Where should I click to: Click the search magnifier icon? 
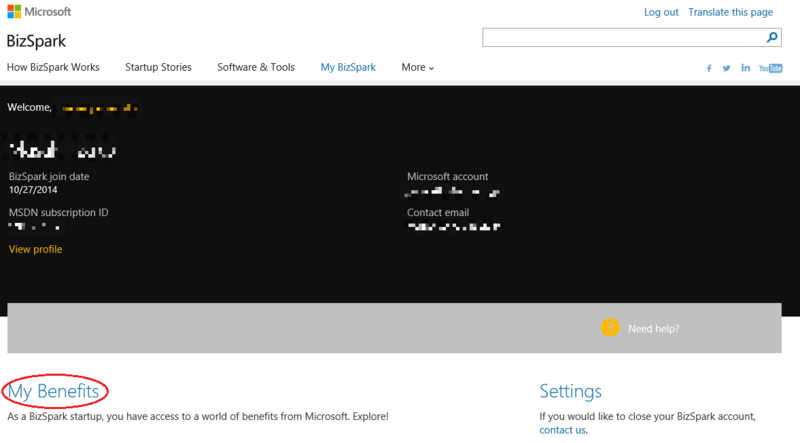[x=772, y=37]
